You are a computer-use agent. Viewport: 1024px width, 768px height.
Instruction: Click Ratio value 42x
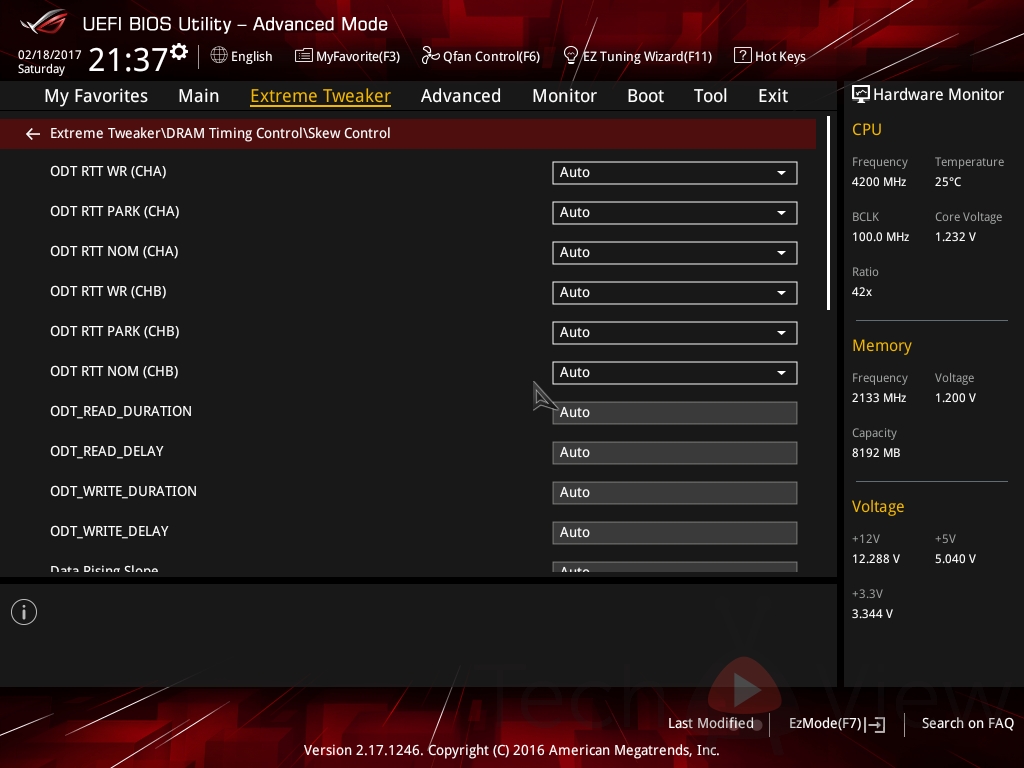[x=861, y=292]
